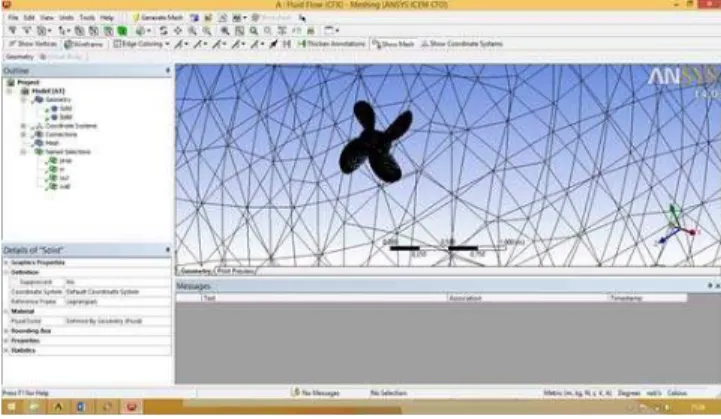Switch to the Print Preview tab

(x=235, y=271)
